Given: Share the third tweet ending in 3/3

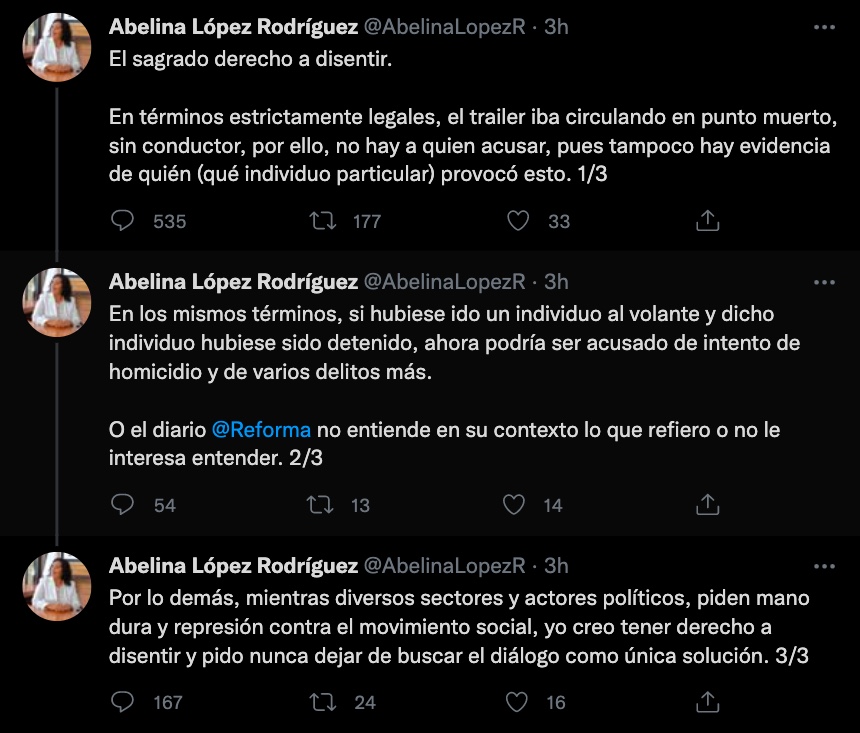Looking at the screenshot, I should [x=707, y=702].
